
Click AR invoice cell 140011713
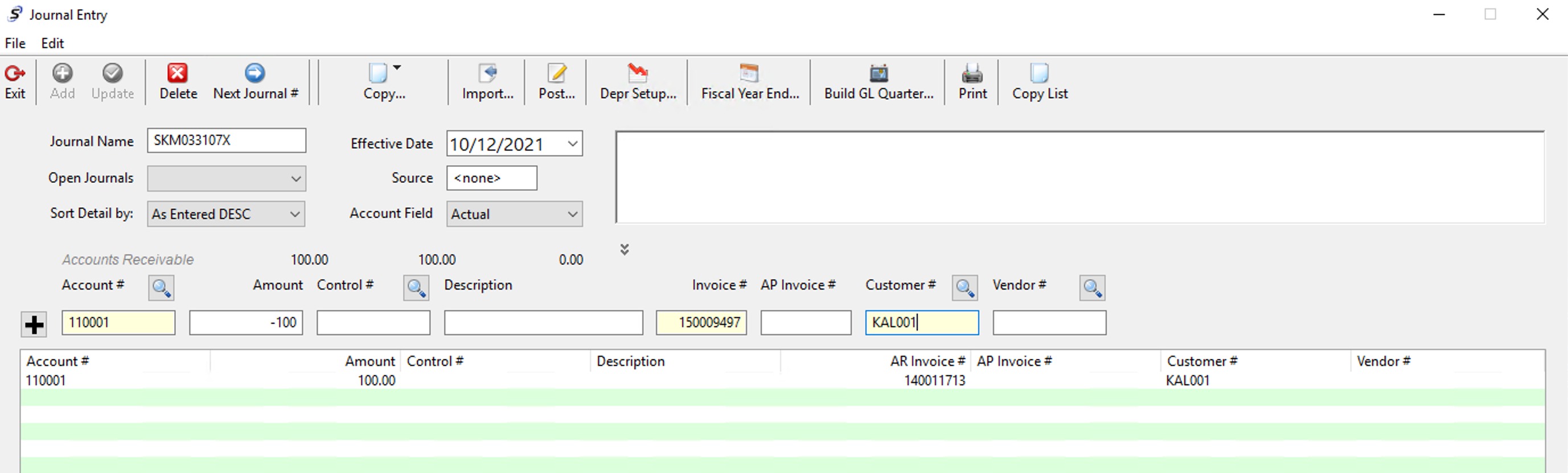click(934, 380)
